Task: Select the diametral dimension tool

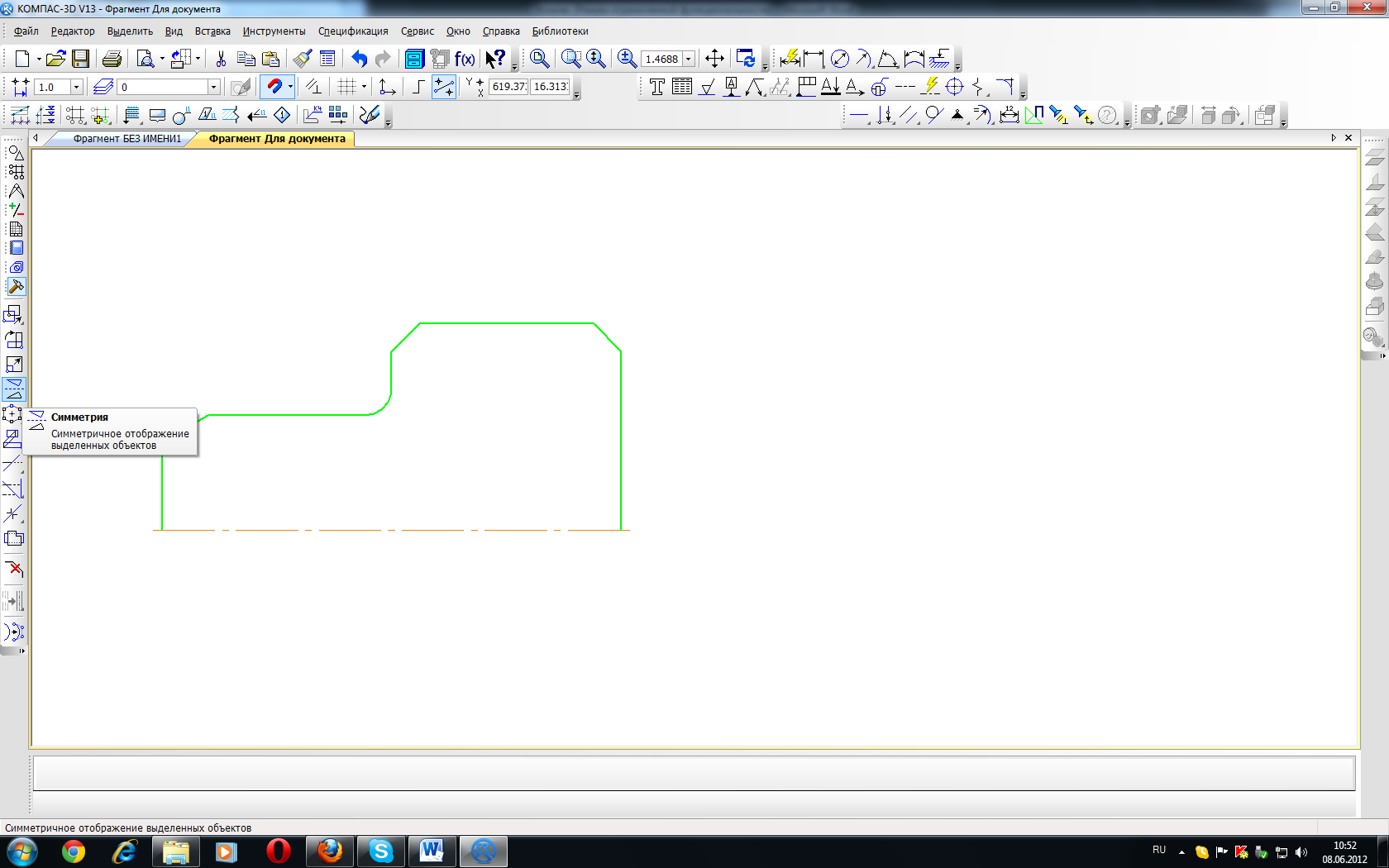Action: (x=839, y=59)
